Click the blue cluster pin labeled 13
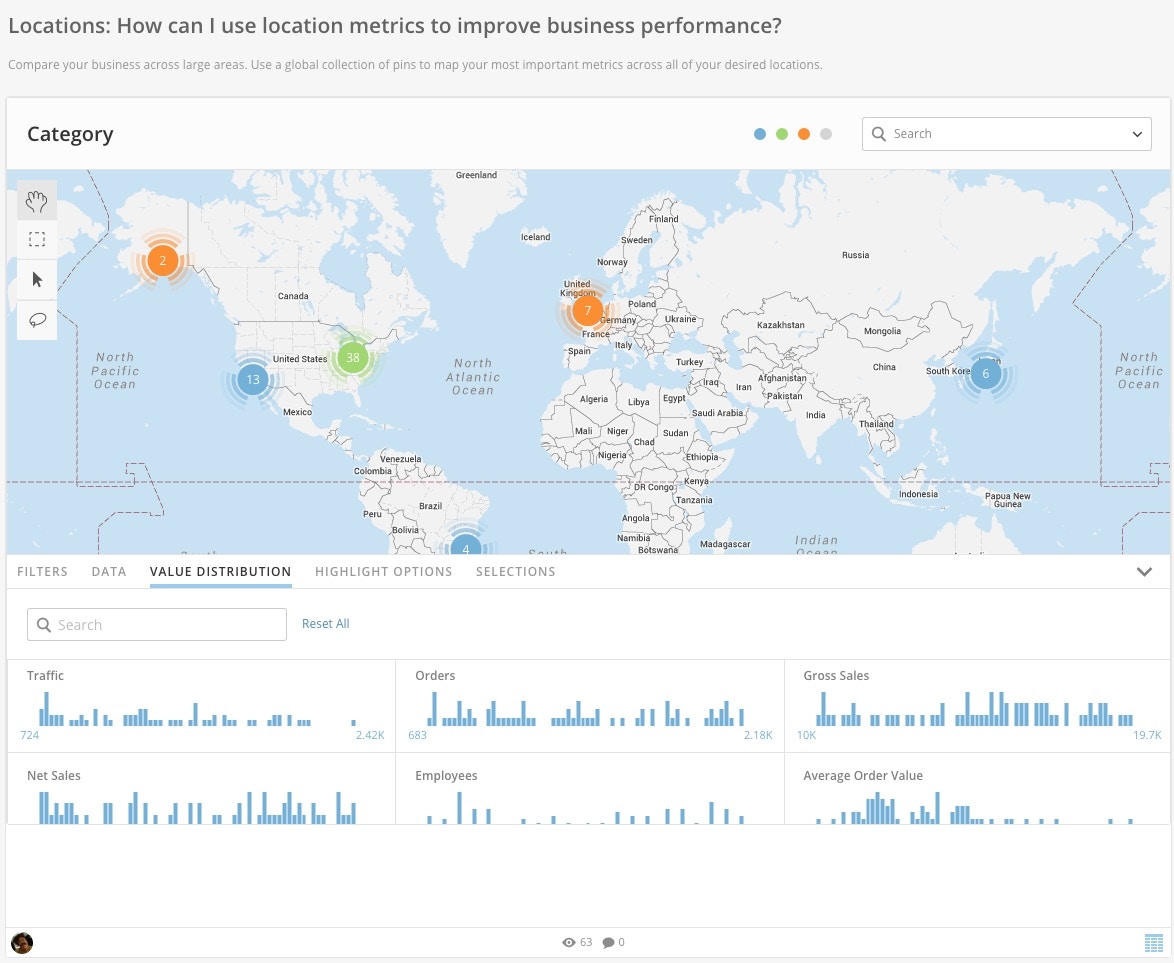Image resolution: width=1174 pixels, height=963 pixels. 253,380
